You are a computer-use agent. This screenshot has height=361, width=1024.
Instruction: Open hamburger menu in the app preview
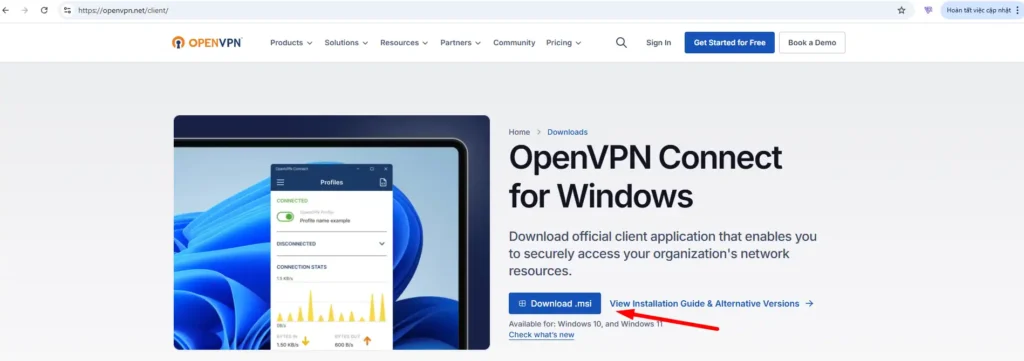281,182
